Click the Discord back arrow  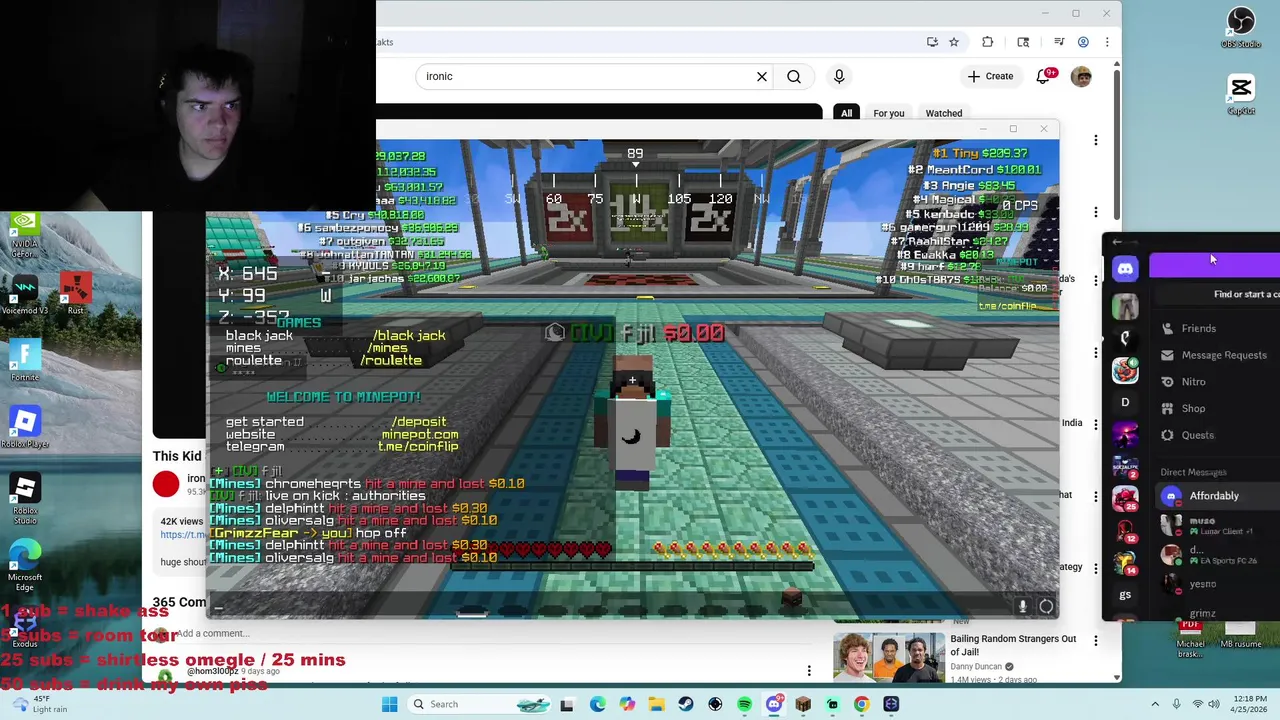(1117, 242)
